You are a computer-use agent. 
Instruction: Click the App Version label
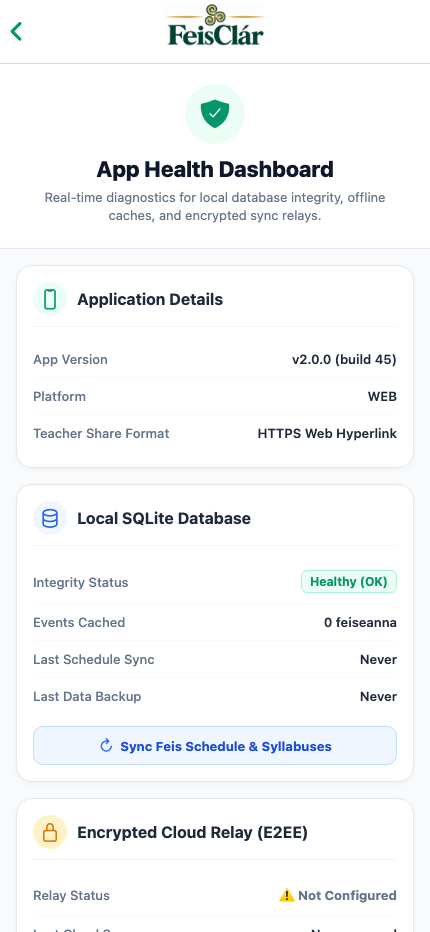70,360
